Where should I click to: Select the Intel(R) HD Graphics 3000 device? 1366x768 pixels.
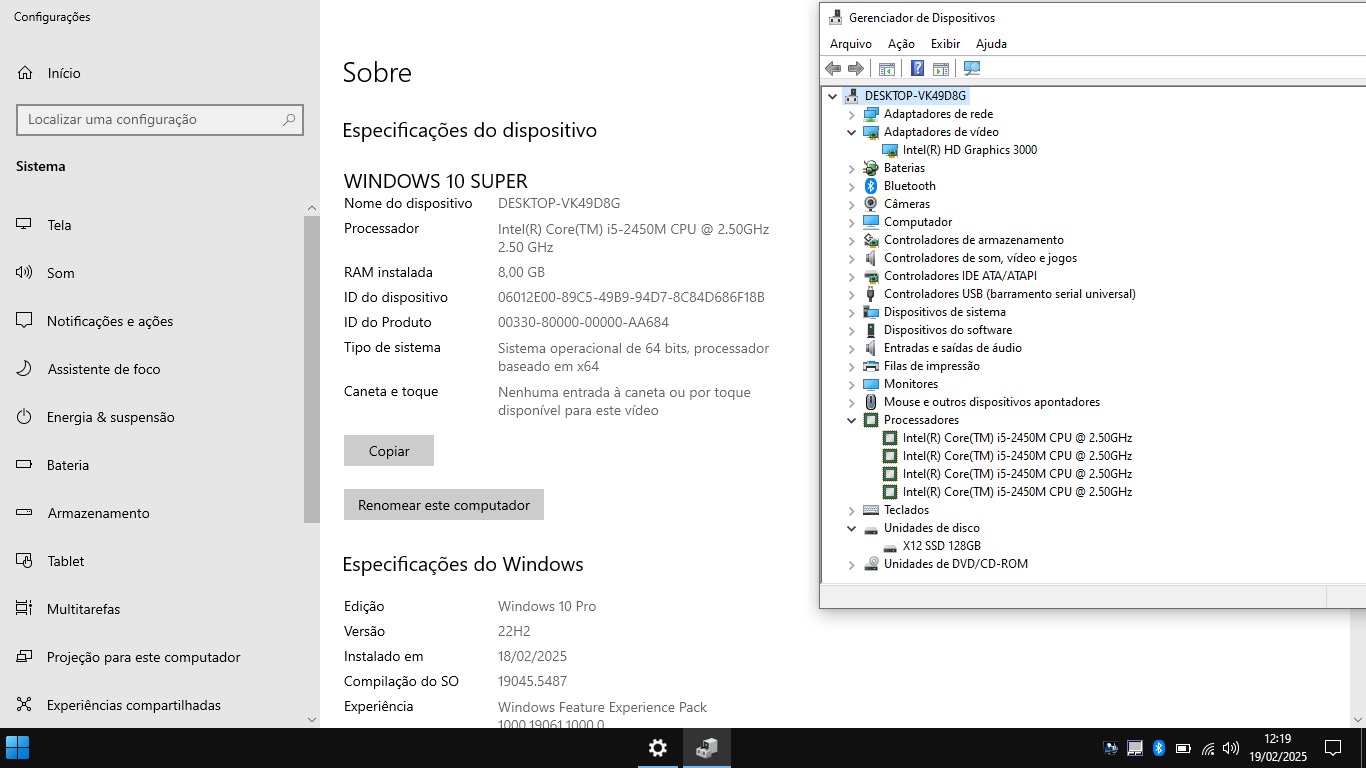(x=969, y=150)
